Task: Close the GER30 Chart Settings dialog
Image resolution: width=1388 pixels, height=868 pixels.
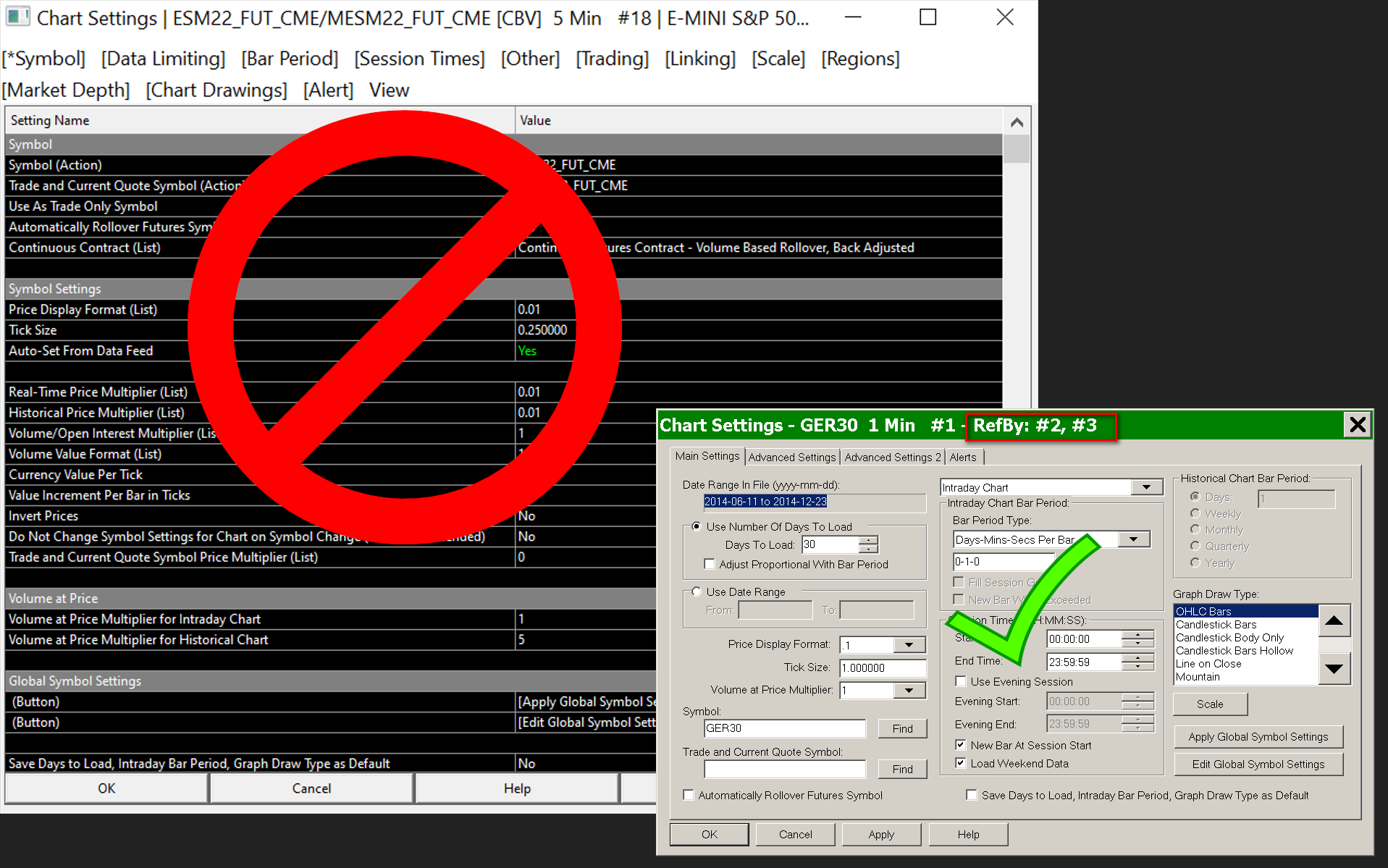Action: [x=1358, y=425]
